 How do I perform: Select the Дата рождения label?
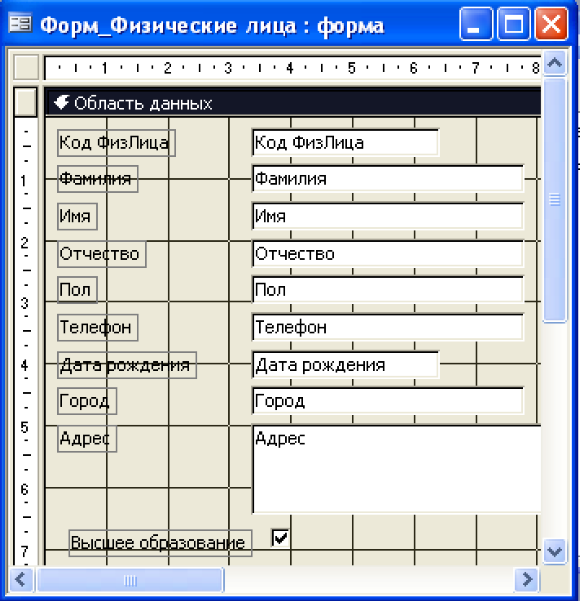(127, 365)
